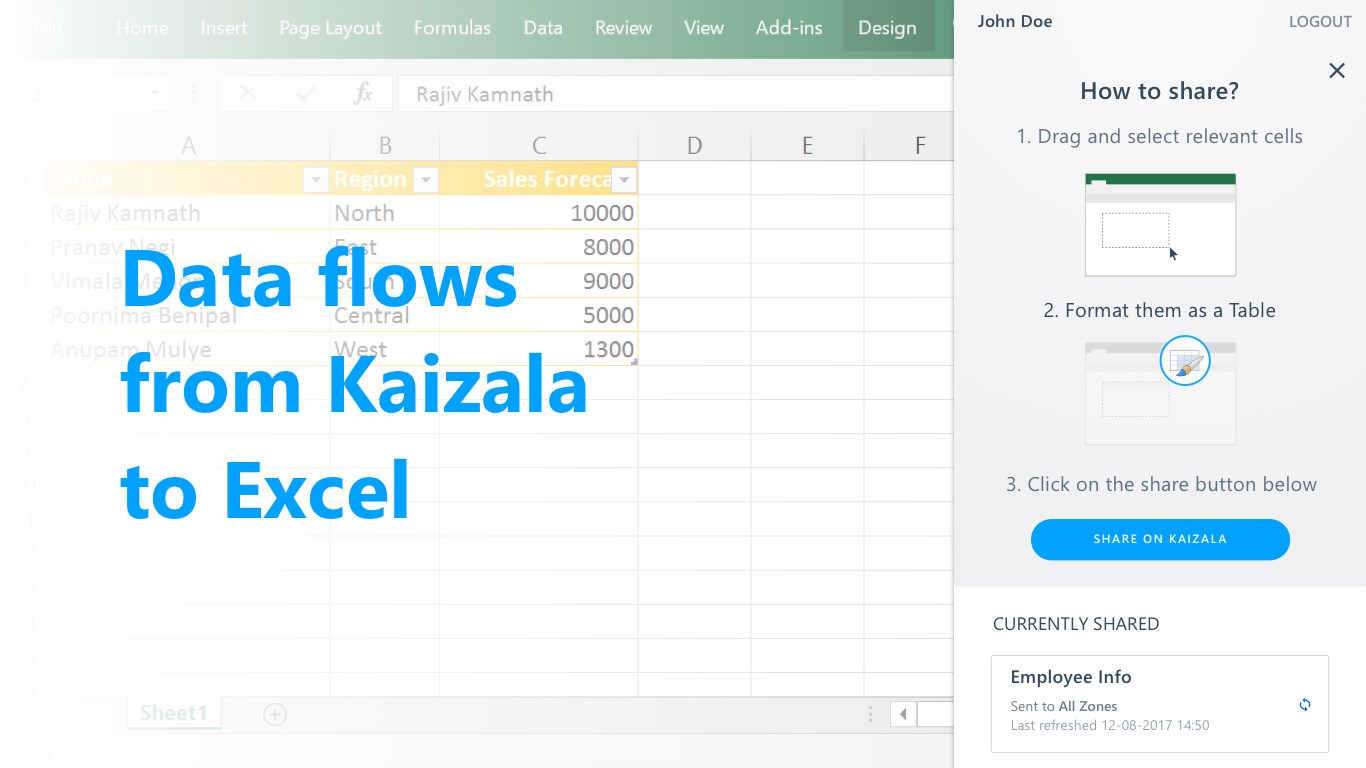The height and width of the screenshot is (768, 1366).
Task: Open the View ribbon tab
Action: tap(704, 28)
